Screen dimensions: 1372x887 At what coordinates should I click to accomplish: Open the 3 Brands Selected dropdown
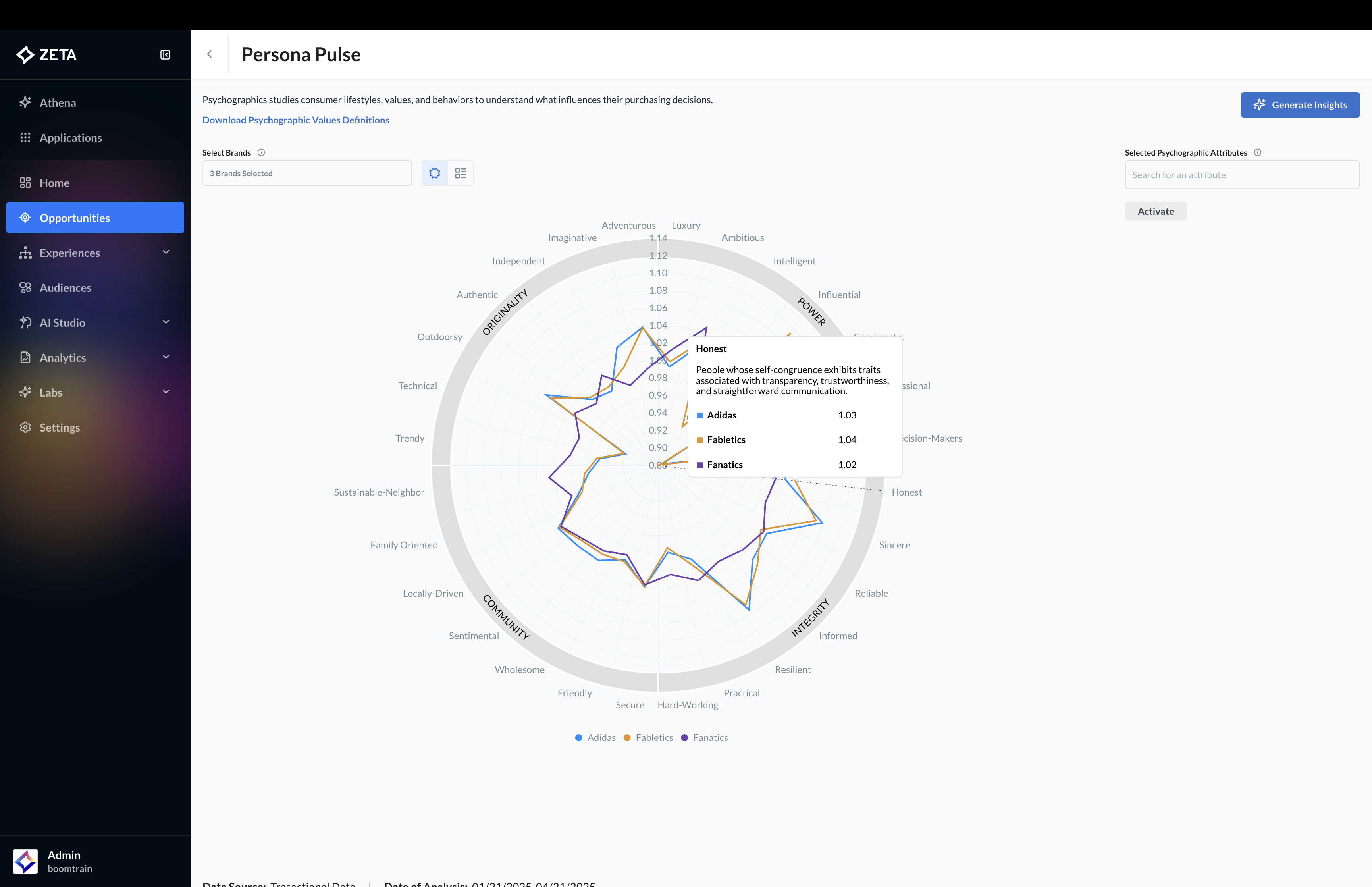point(307,174)
